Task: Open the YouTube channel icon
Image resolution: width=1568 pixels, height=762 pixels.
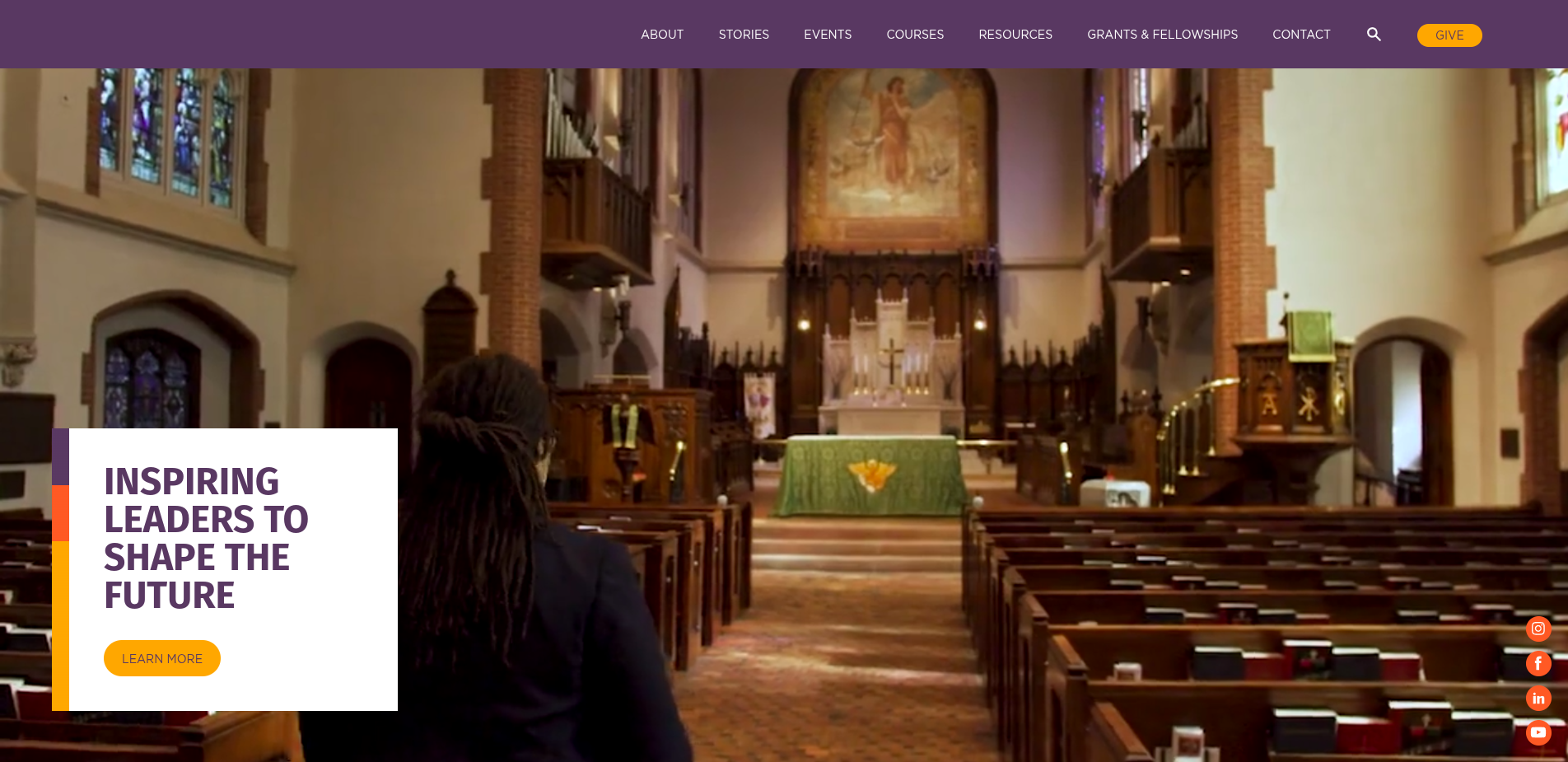Action: click(1538, 732)
